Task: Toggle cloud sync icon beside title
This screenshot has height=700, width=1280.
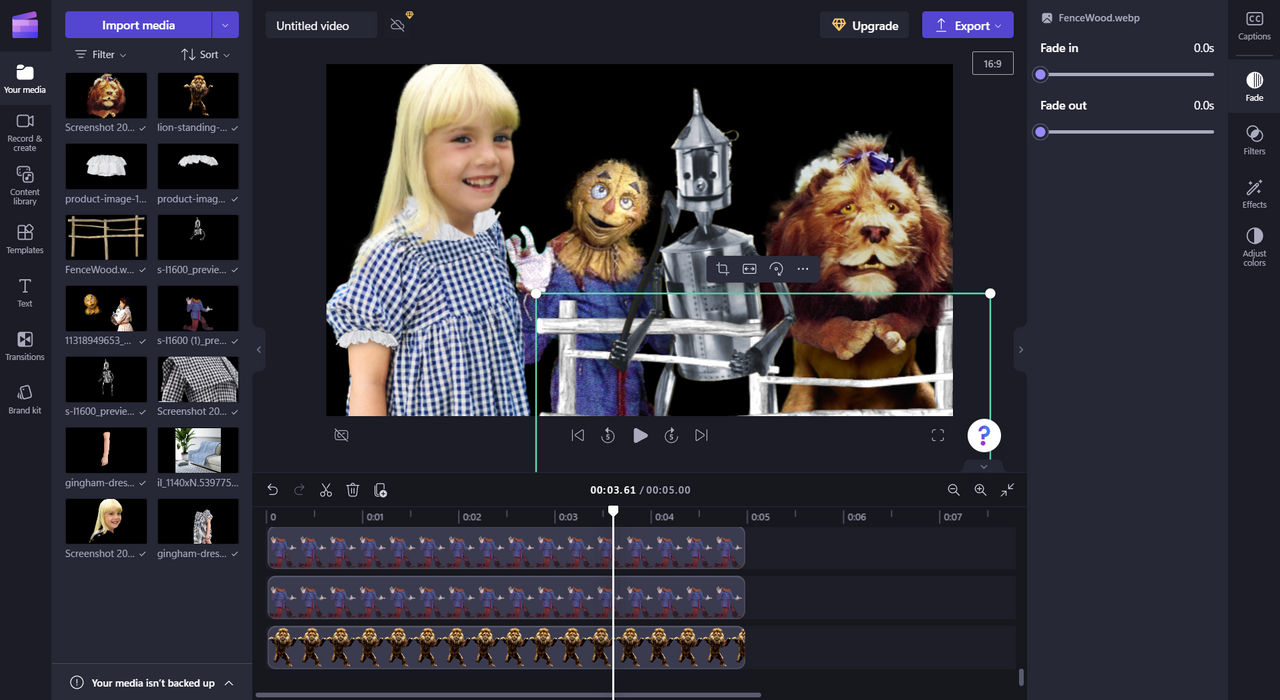Action: pyautogui.click(x=398, y=25)
